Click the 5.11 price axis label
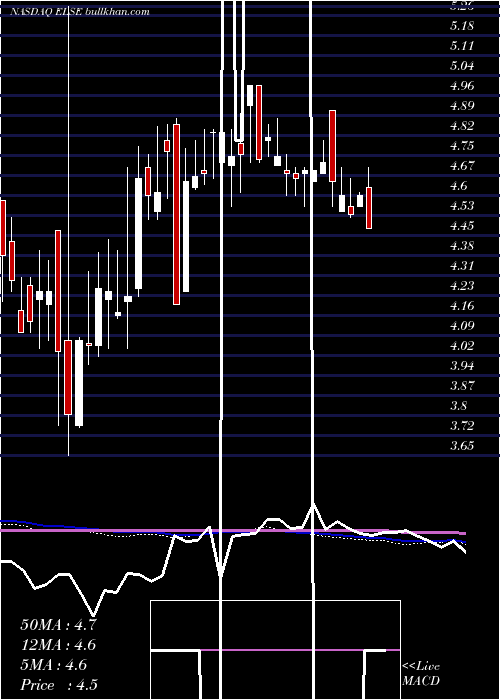This screenshot has width=500, height=700. [462, 46]
